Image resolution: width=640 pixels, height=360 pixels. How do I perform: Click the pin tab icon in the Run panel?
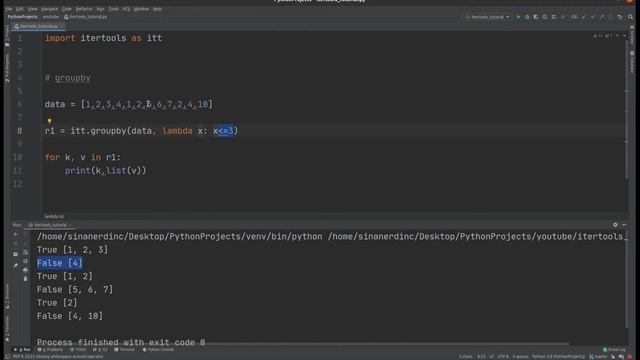pyautogui.click(x=16, y=265)
